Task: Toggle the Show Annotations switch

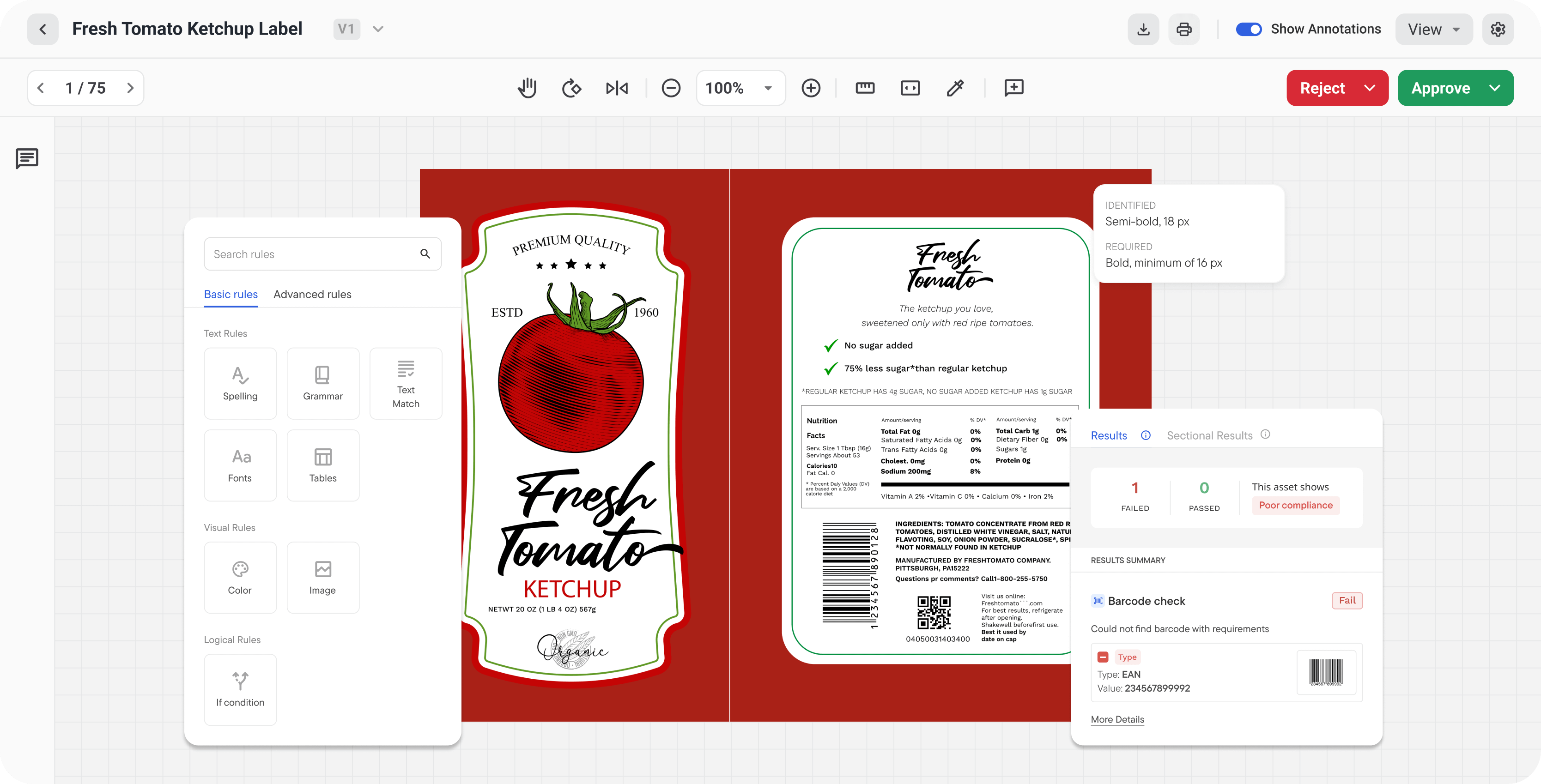Action: coord(1249,29)
